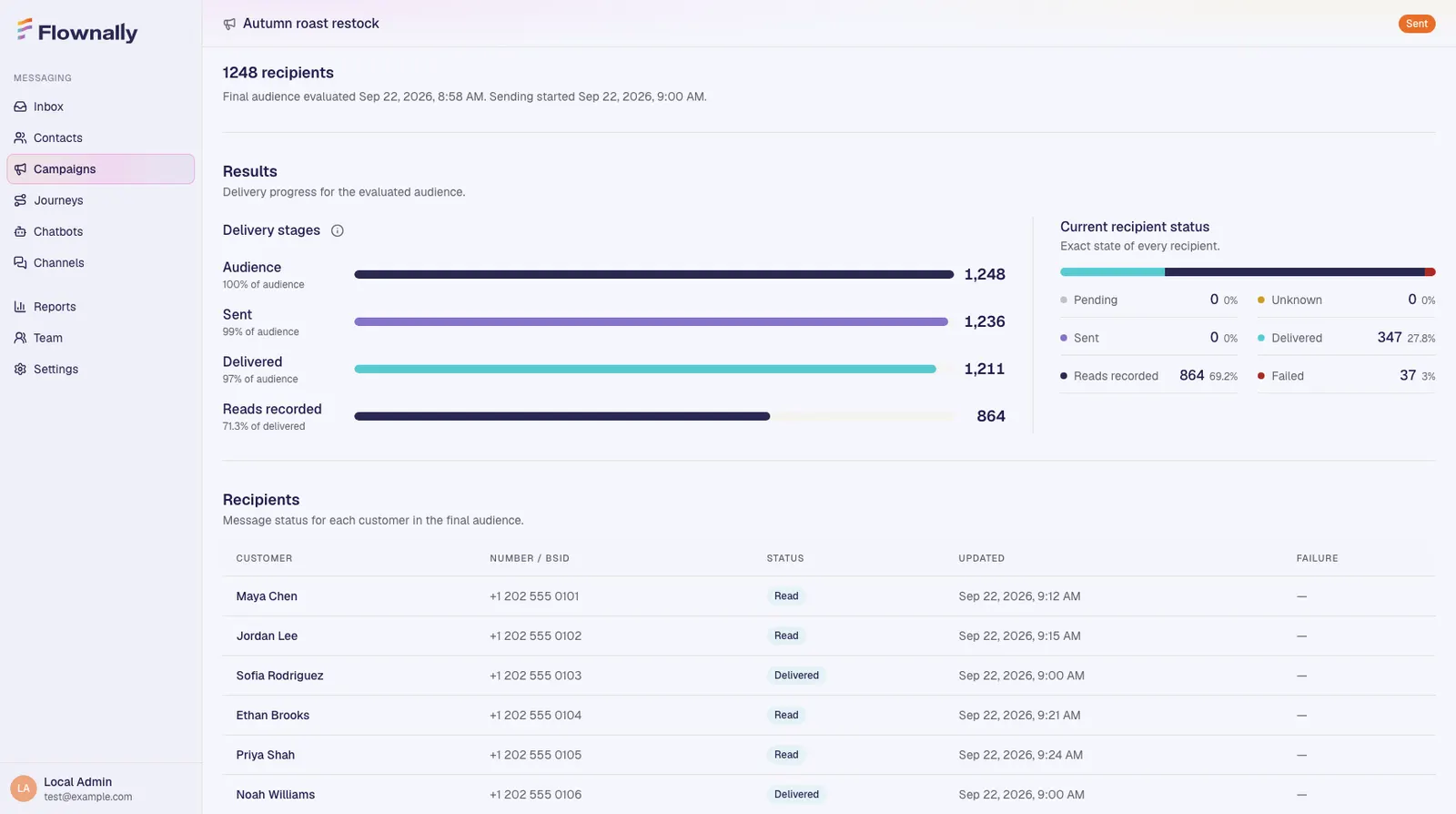
Task: Click the Failed 37 status entry
Action: [1346, 375]
